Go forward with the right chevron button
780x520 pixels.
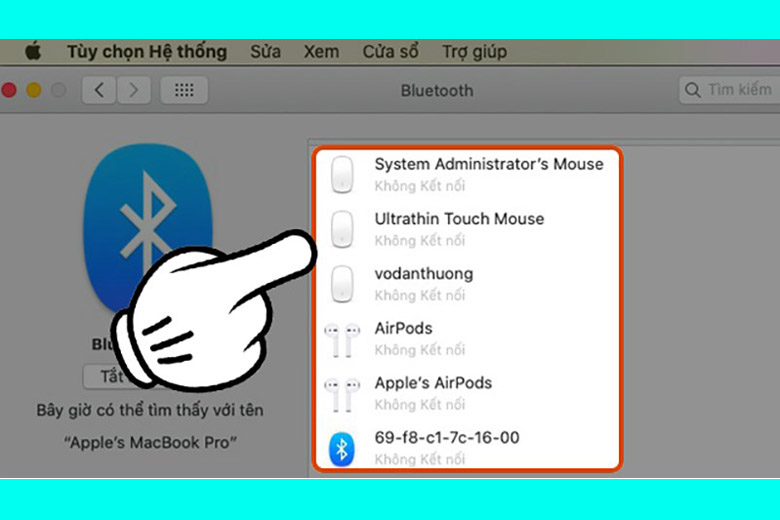[x=134, y=90]
